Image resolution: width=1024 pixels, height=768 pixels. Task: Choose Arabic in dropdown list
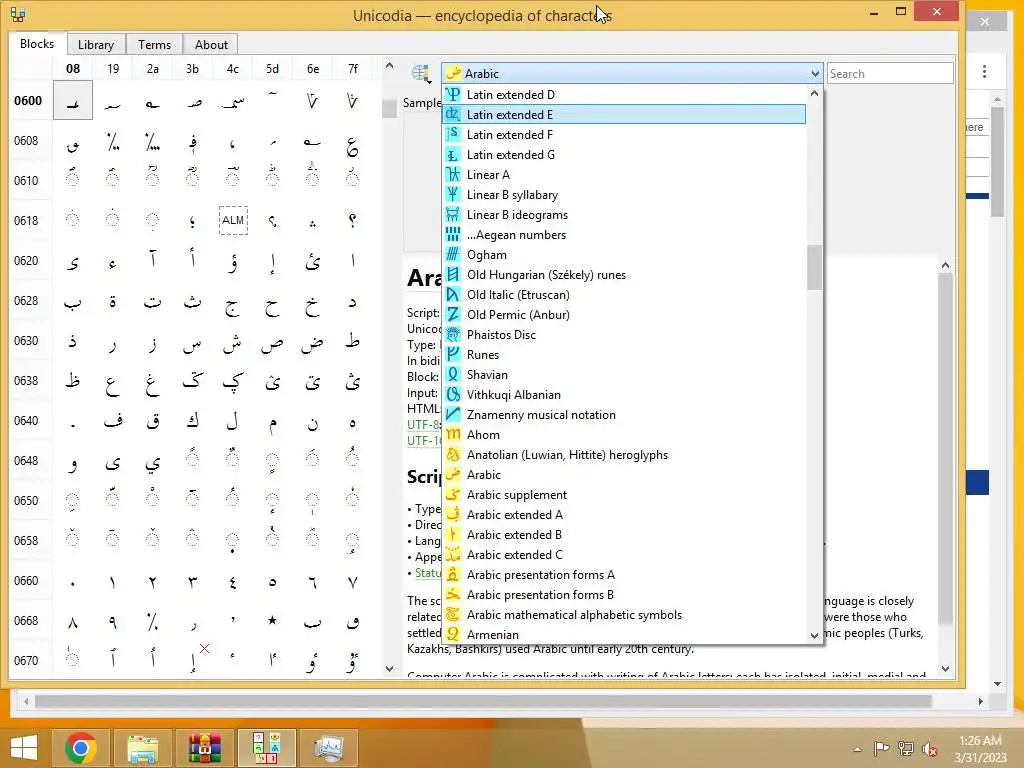click(x=624, y=475)
